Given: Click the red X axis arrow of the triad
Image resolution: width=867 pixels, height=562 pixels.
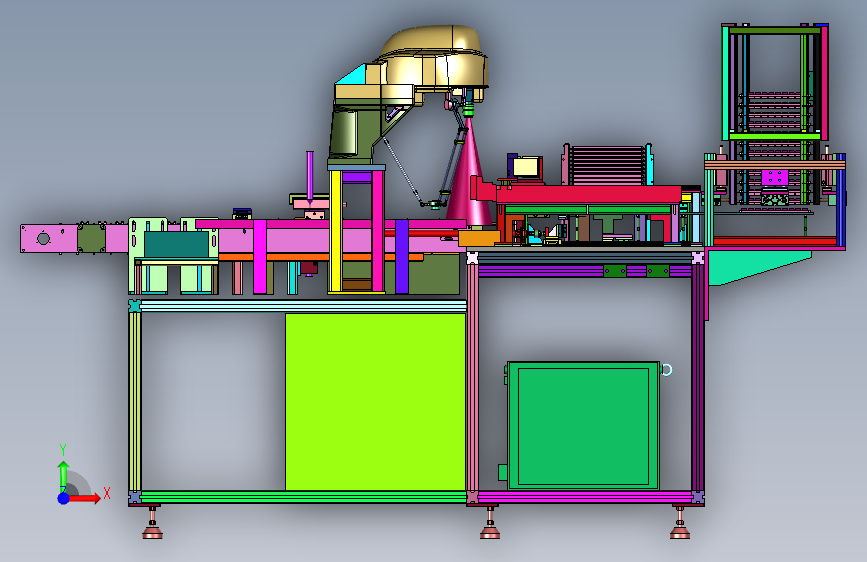Looking at the screenshot, I should coord(86,498).
